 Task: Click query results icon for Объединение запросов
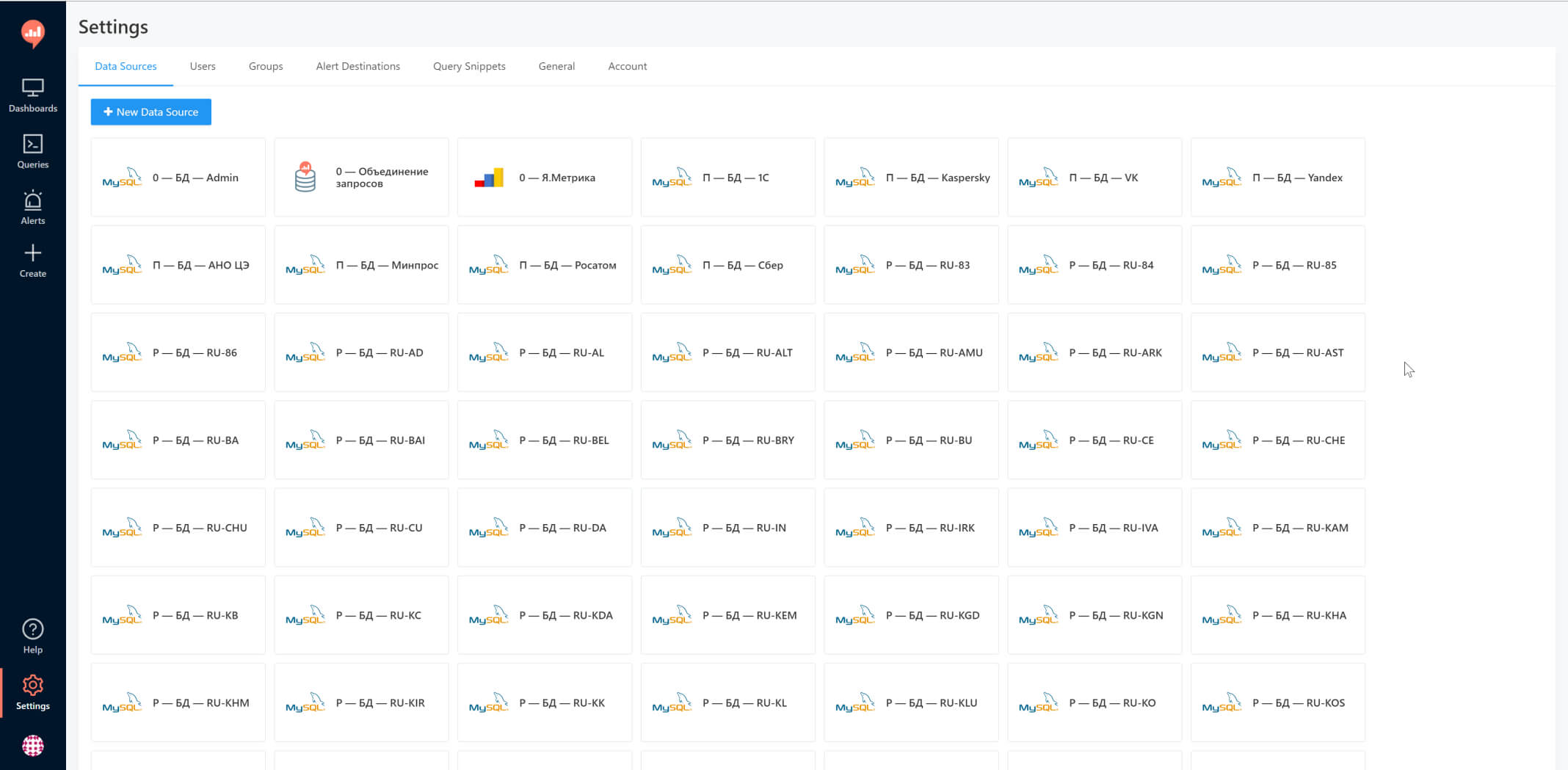305,177
